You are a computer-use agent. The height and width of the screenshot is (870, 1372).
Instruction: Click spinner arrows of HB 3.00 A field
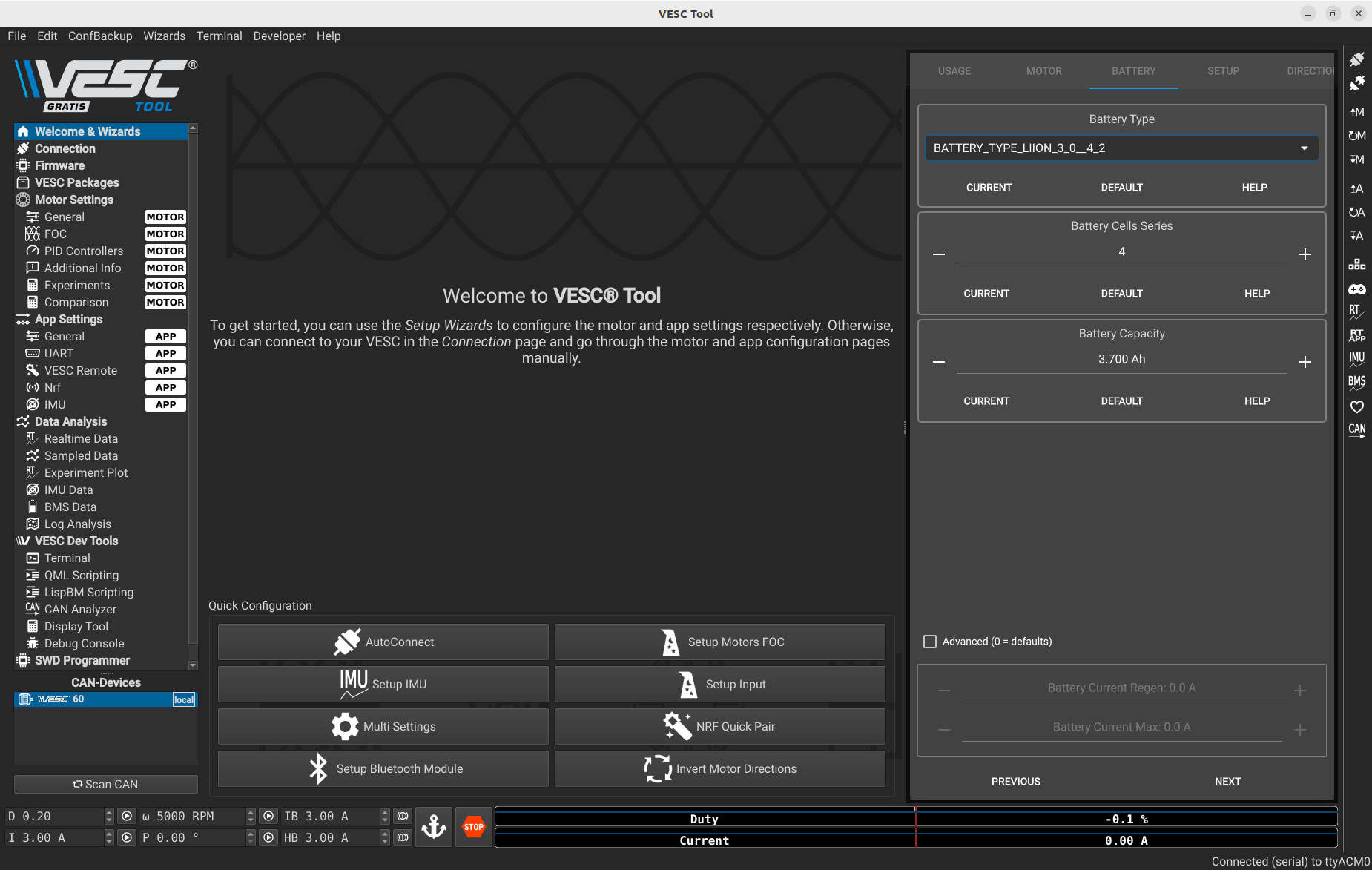click(385, 837)
